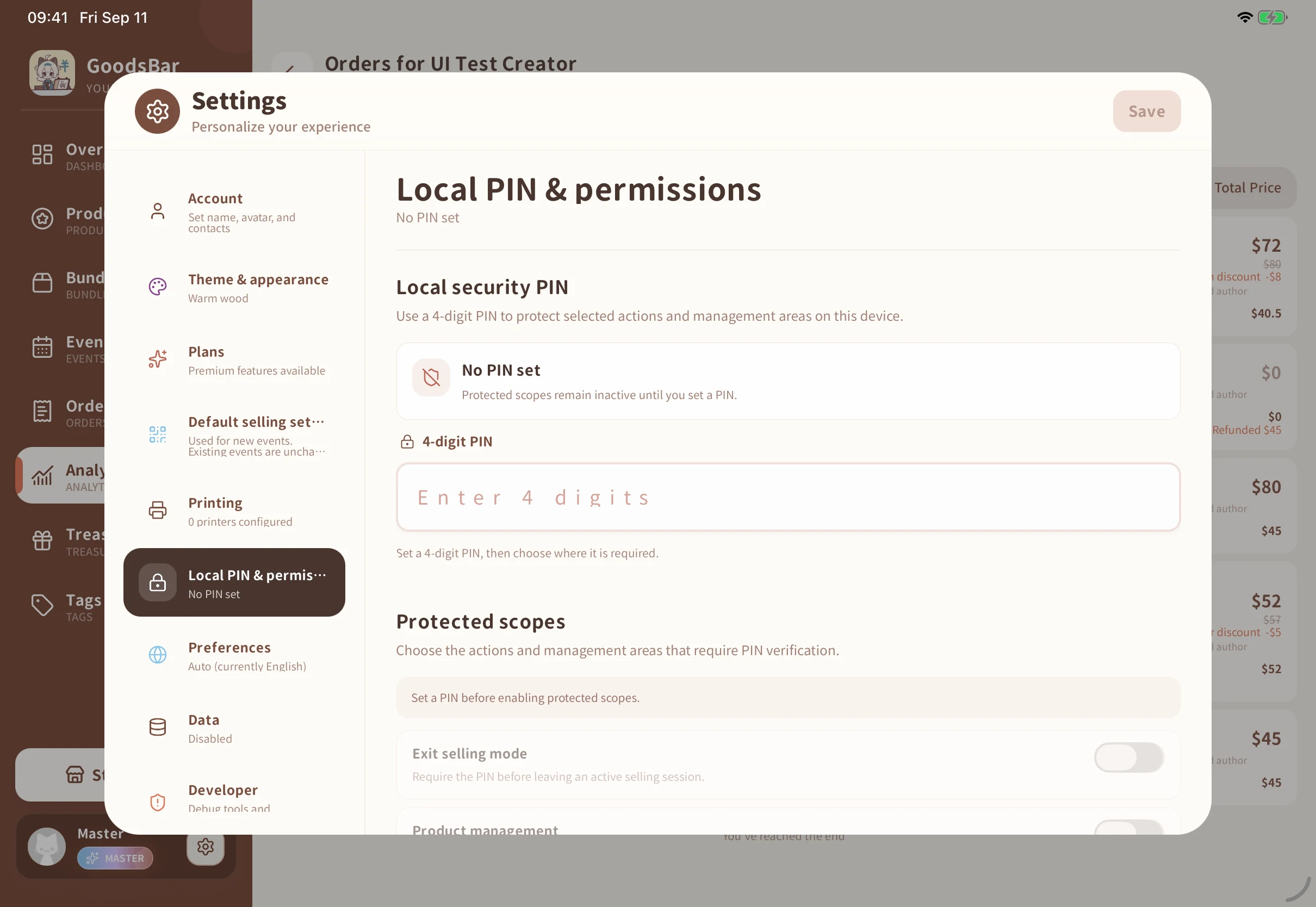Open Default selling settings QR icon
The height and width of the screenshot is (907, 1316).
click(x=157, y=435)
